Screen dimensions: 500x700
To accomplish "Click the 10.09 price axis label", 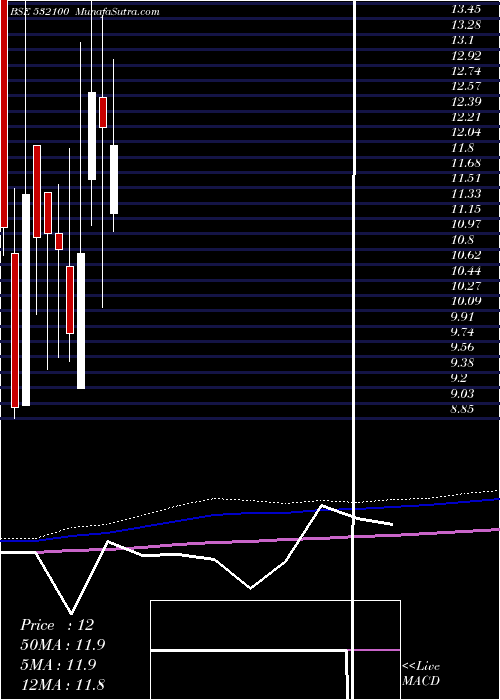I will click(x=467, y=301).
